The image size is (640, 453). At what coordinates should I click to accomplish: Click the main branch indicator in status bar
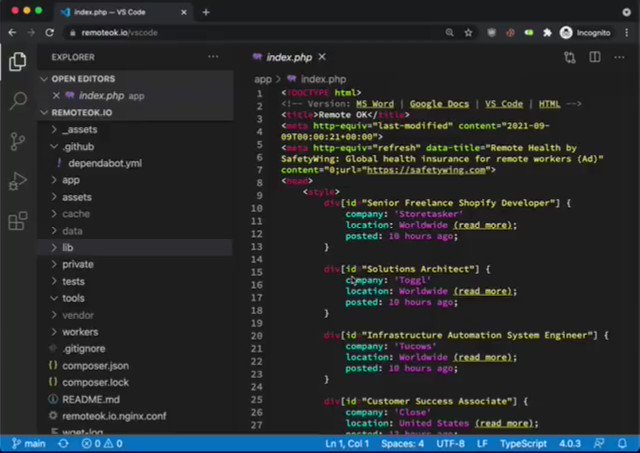pyautogui.click(x=29, y=443)
